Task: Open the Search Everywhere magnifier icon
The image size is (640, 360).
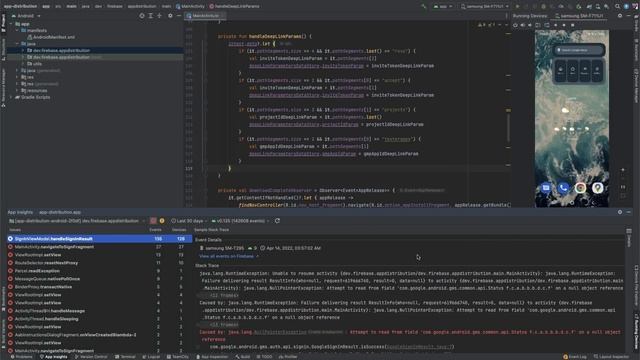Action: pos(618,7)
